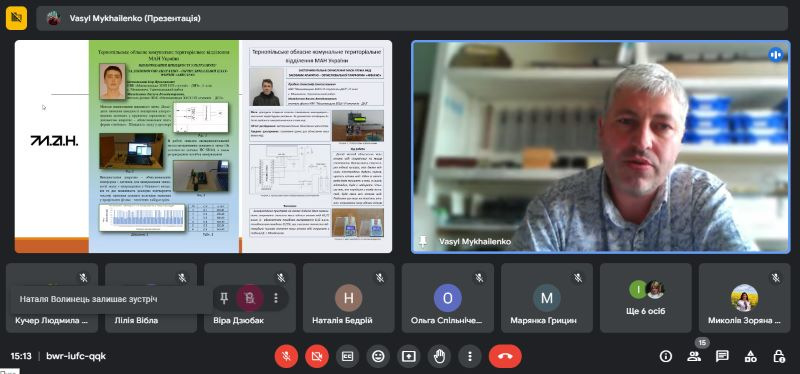Open the activities panel

(750, 356)
